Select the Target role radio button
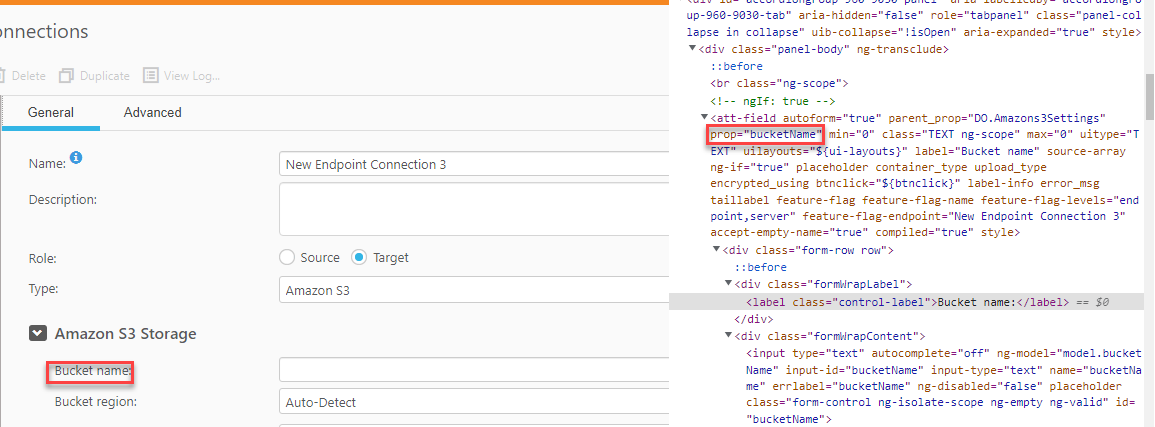This screenshot has width=1155, height=427. 359,258
